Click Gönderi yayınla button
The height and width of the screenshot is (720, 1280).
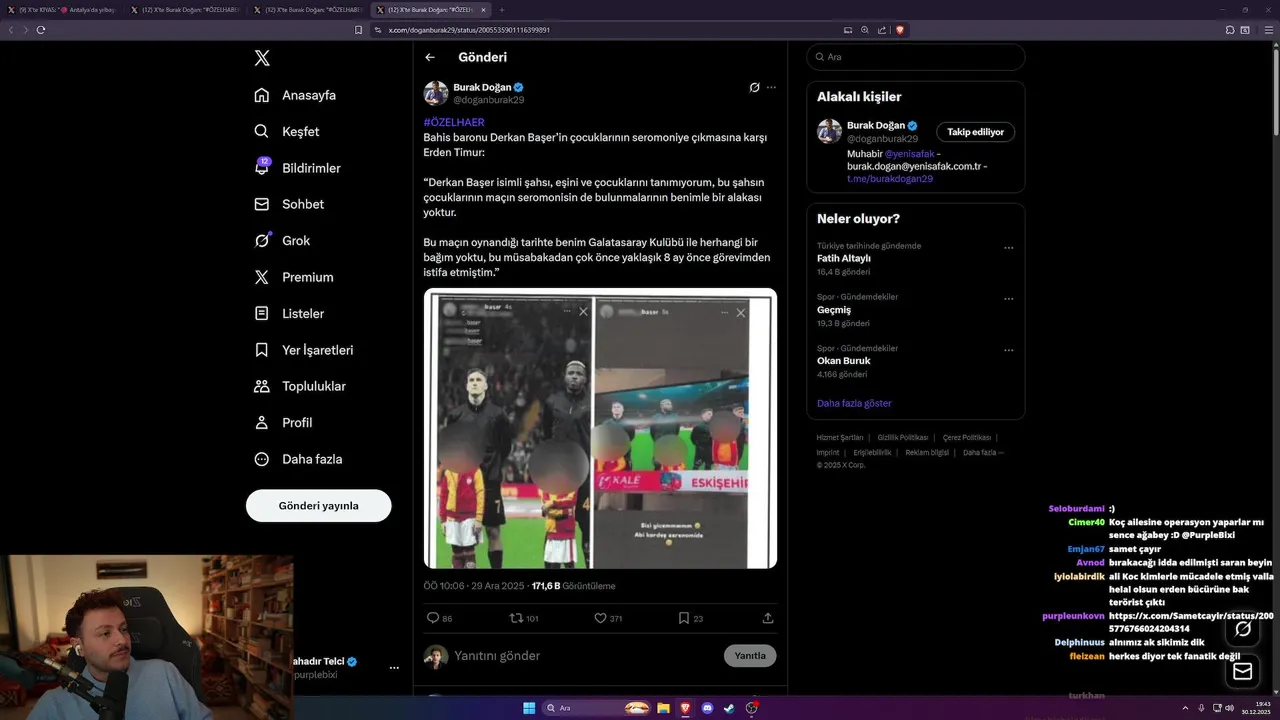coord(318,506)
